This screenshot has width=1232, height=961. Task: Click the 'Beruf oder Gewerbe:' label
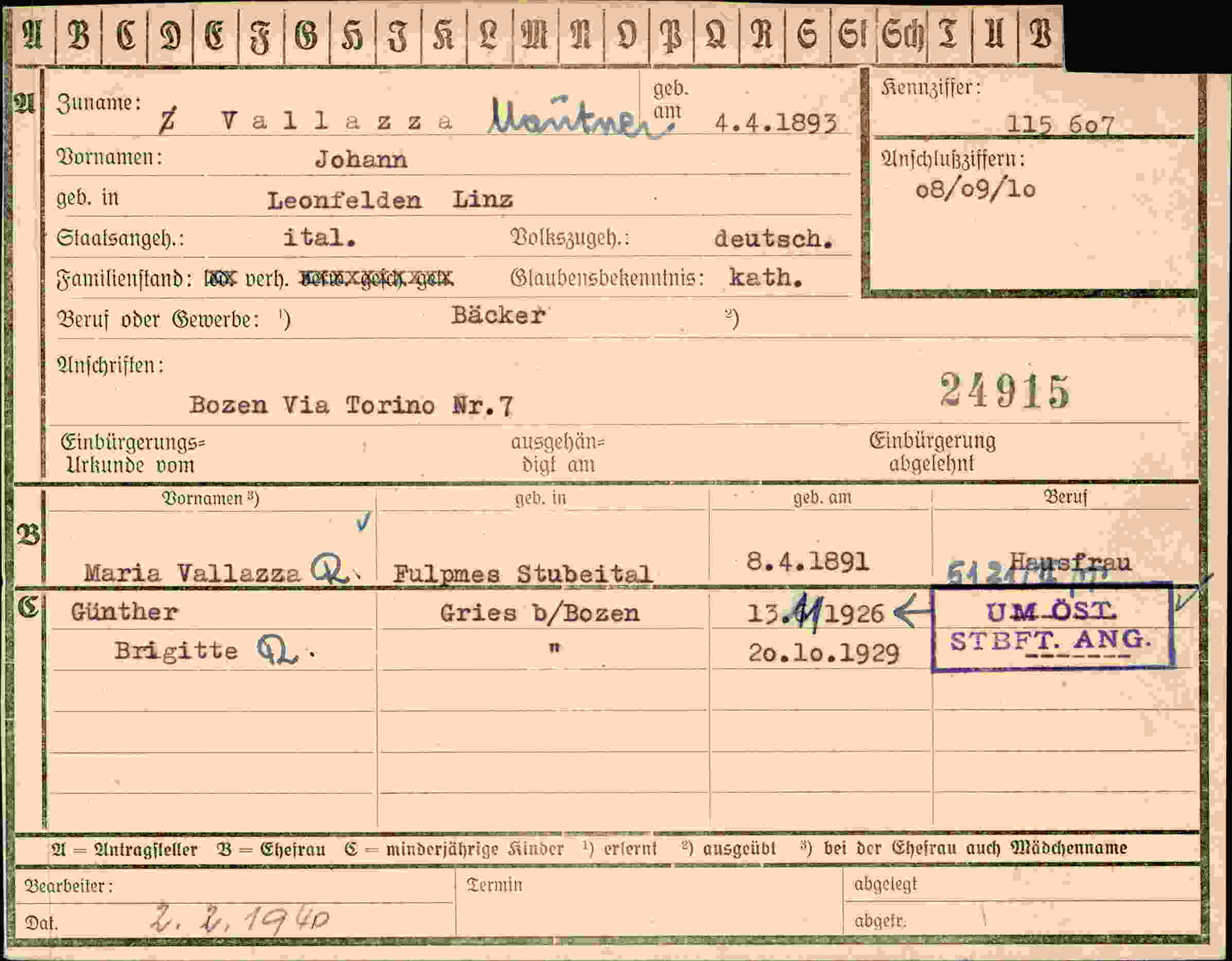159,320
